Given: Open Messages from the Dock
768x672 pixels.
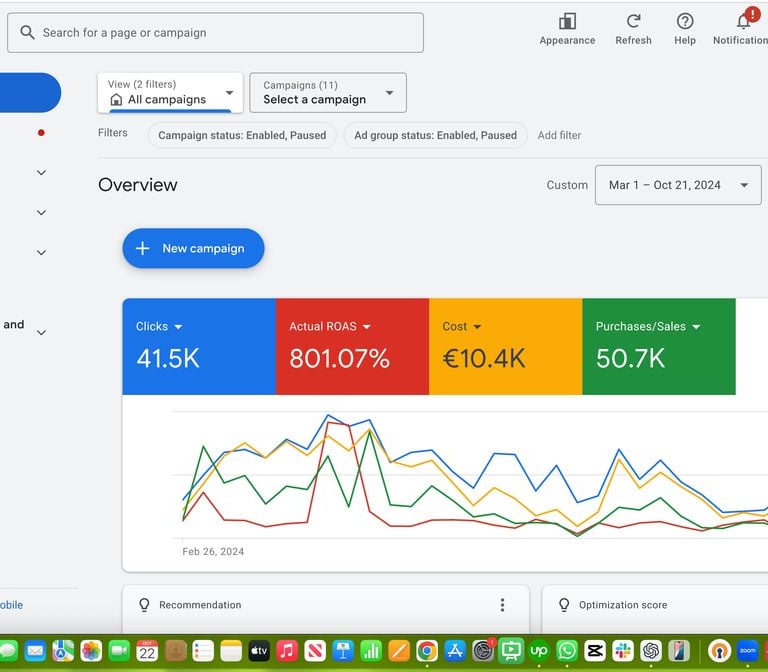Looking at the screenshot, I should coord(7,651).
